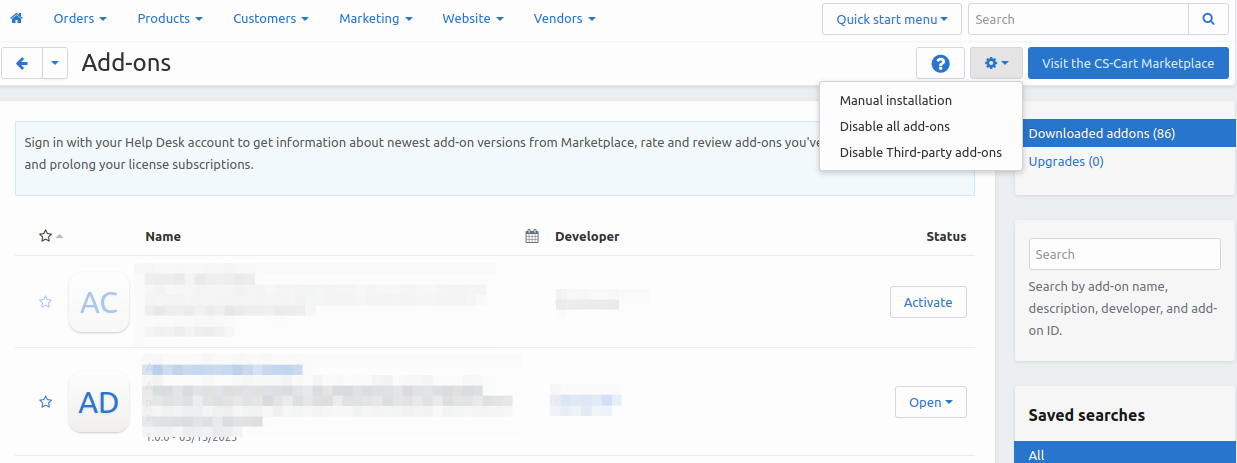
Task: Star the AD add-on as favorite
Action: tap(45, 401)
